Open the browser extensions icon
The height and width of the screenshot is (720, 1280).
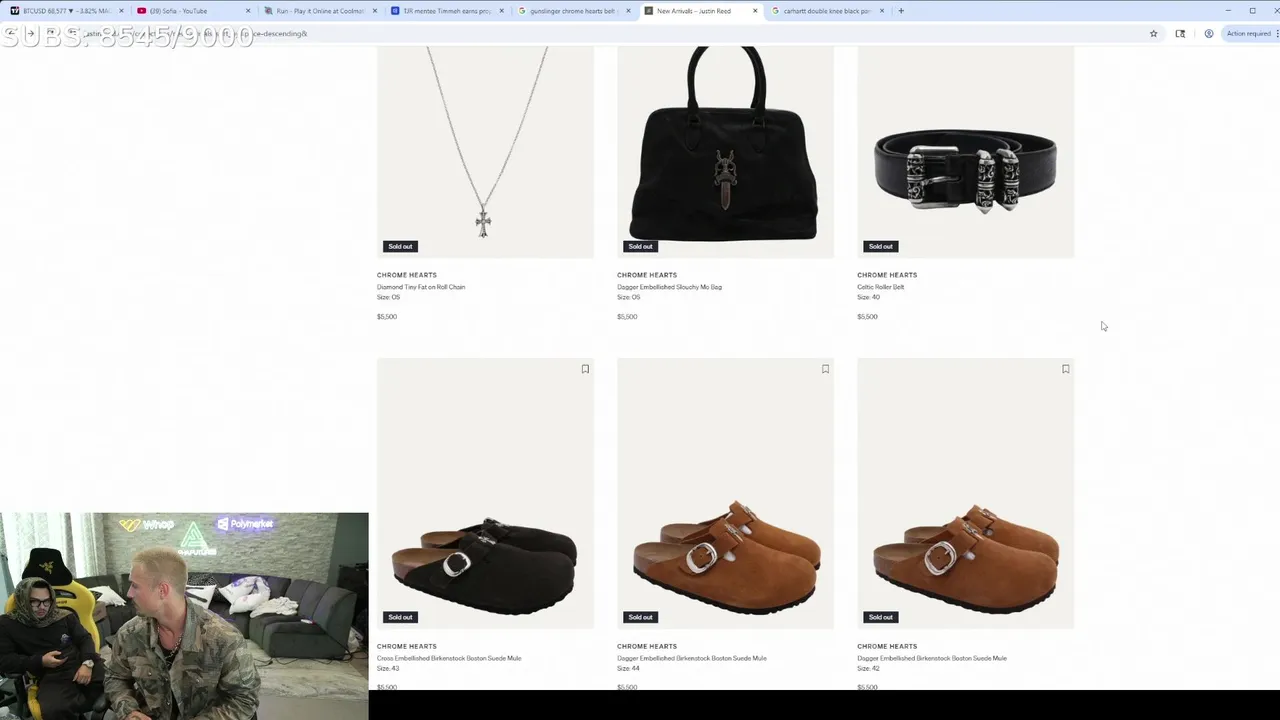click(x=1180, y=33)
